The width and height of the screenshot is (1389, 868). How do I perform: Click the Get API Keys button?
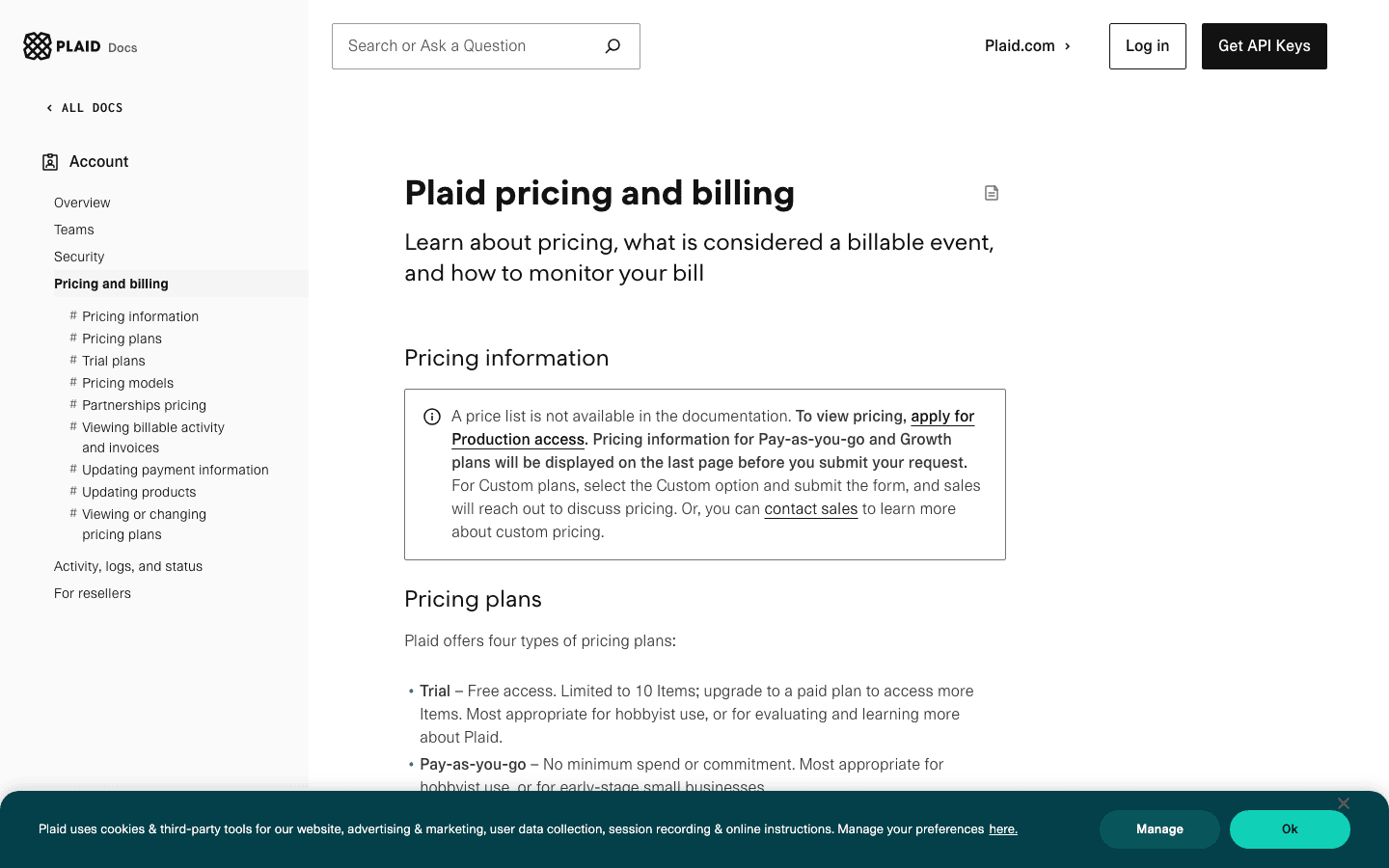coord(1265,46)
